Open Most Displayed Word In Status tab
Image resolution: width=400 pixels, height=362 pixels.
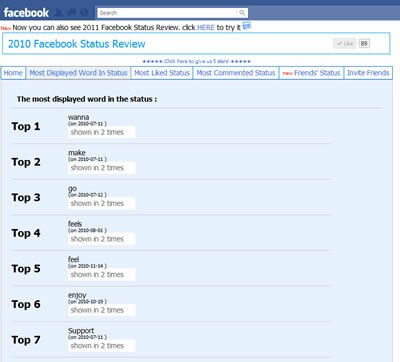point(78,73)
